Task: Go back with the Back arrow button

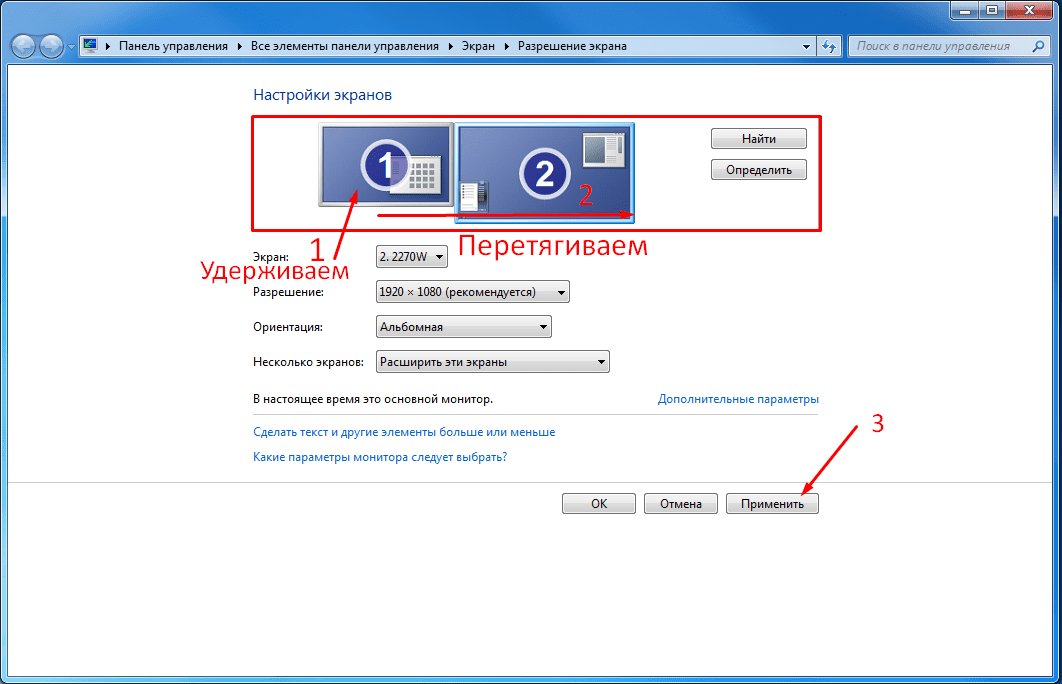Action: point(24,46)
